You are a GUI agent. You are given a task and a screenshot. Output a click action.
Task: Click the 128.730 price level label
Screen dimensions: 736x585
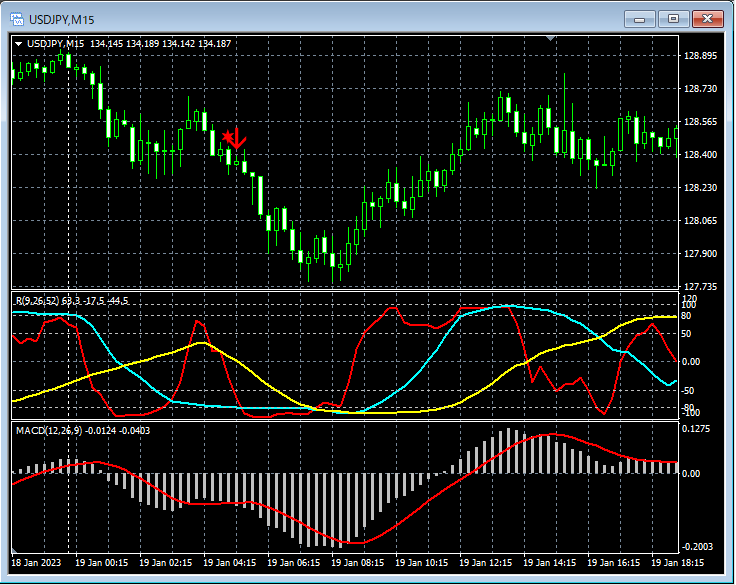pos(700,89)
